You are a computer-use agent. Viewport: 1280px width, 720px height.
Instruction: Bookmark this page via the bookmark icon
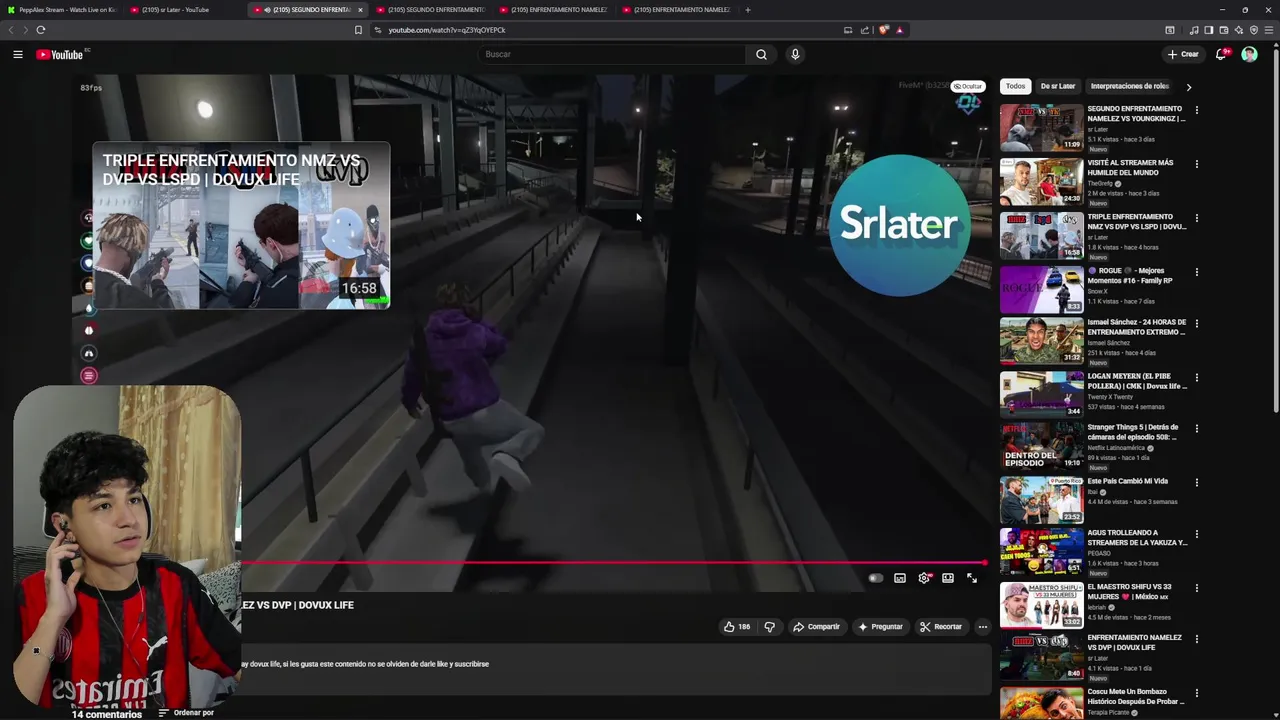pyautogui.click(x=358, y=30)
